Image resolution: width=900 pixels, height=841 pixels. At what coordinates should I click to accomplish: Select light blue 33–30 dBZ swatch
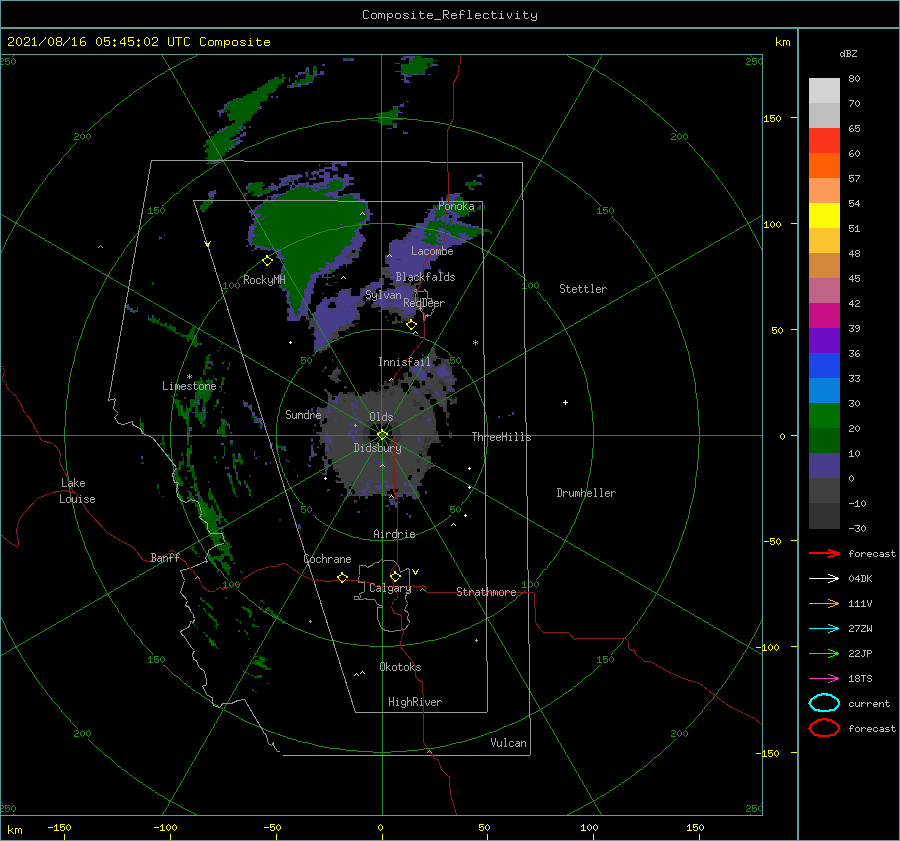click(824, 390)
